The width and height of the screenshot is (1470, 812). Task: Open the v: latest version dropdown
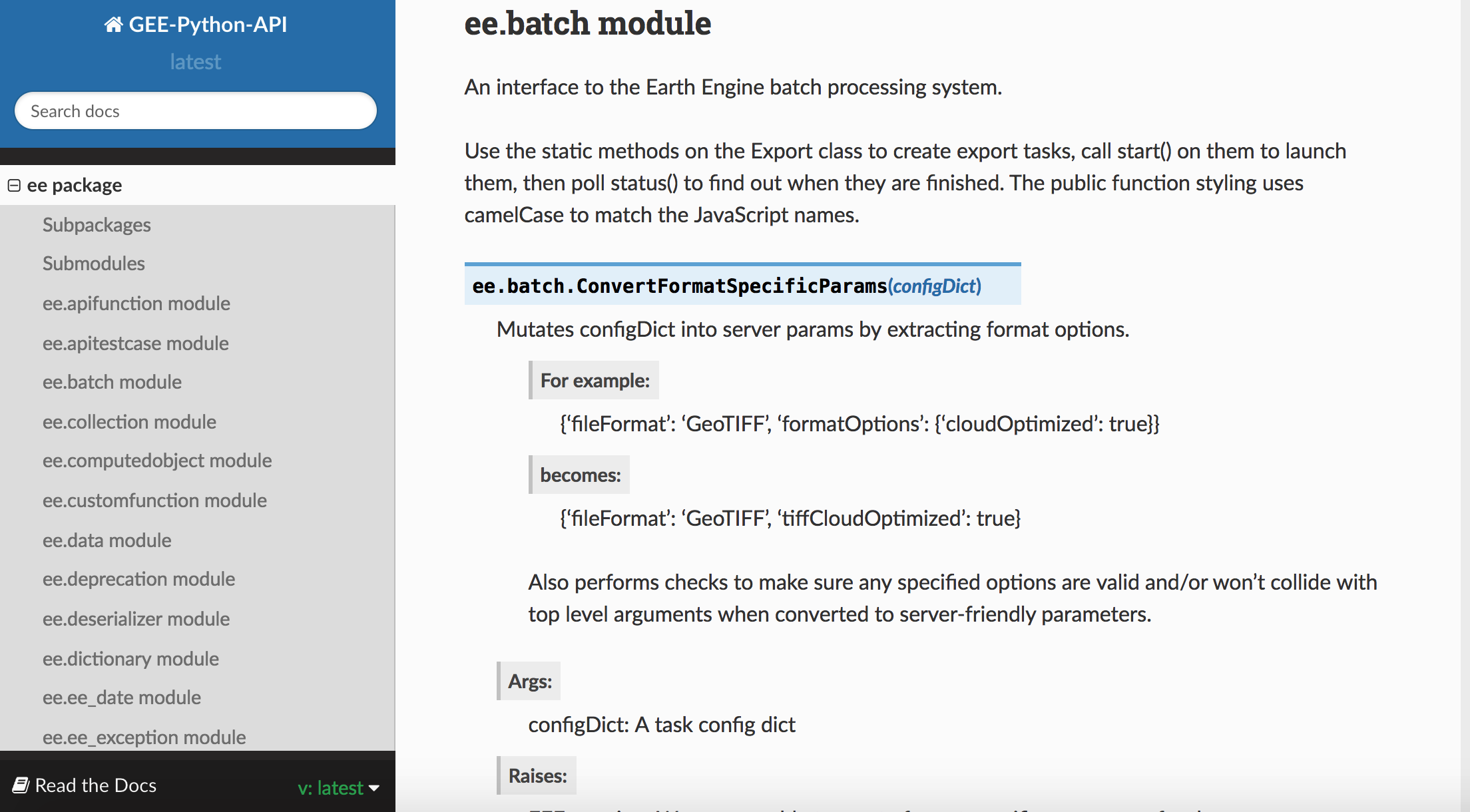[x=331, y=787]
